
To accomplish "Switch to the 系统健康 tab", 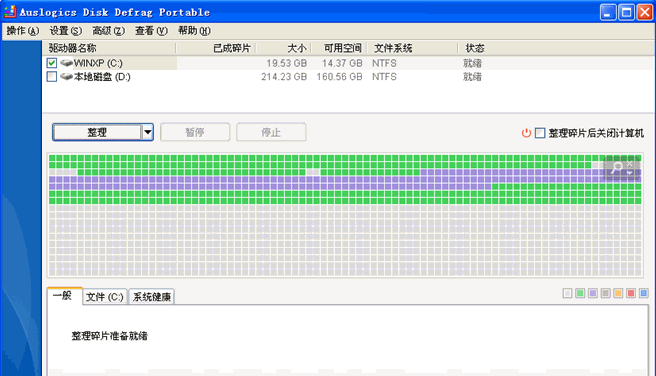I will [x=151, y=297].
